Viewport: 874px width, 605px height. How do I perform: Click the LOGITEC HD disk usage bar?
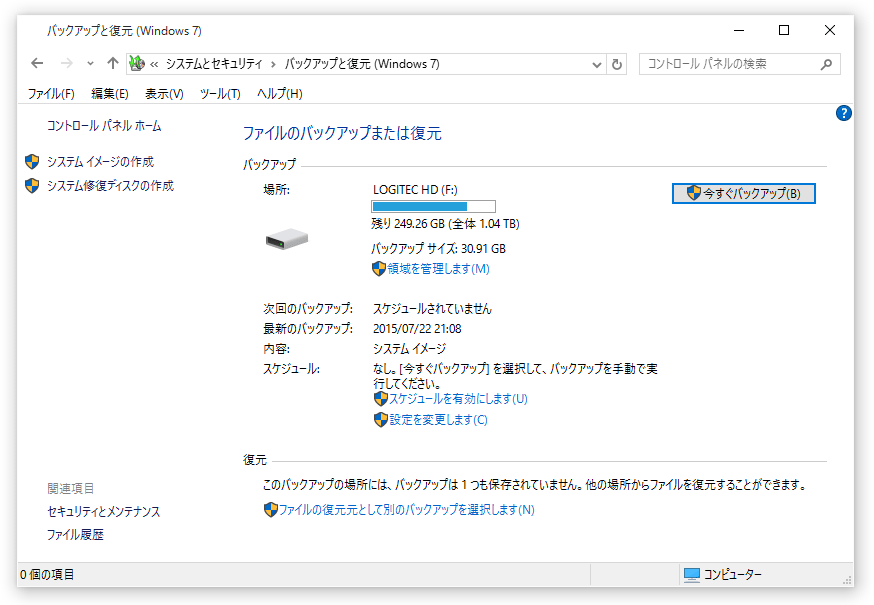point(433,207)
